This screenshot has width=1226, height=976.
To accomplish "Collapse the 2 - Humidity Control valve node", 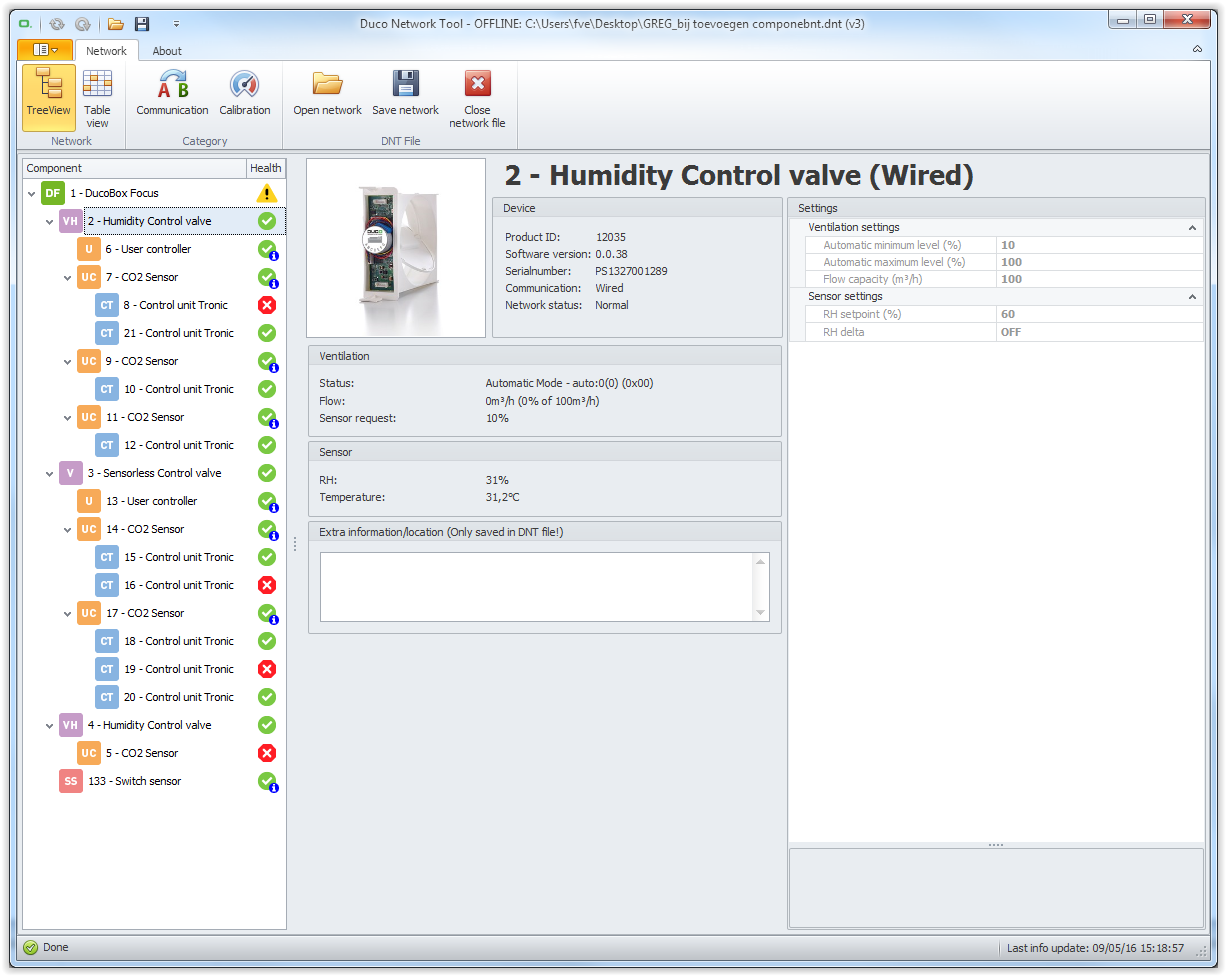I will coord(49,221).
